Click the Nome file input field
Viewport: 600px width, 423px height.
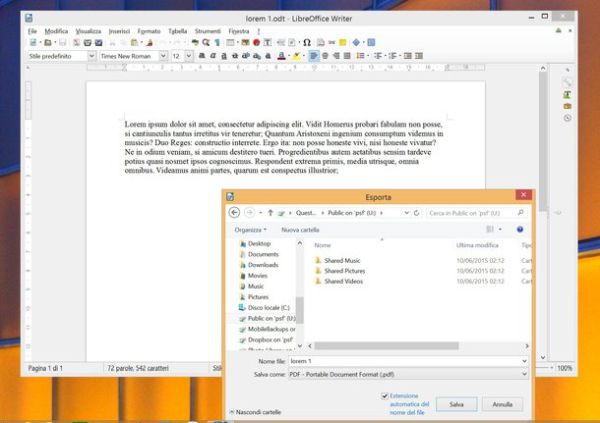point(405,360)
